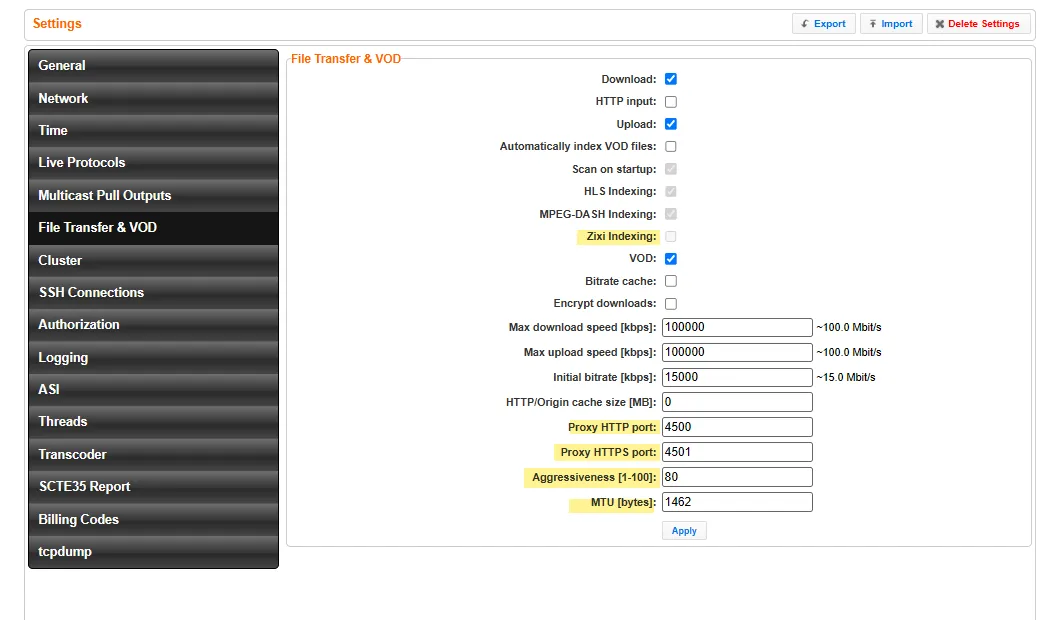The height and width of the screenshot is (620, 1061).
Task: Click the 'Aggressiveness [1-100]:' label
Action: tap(594, 477)
